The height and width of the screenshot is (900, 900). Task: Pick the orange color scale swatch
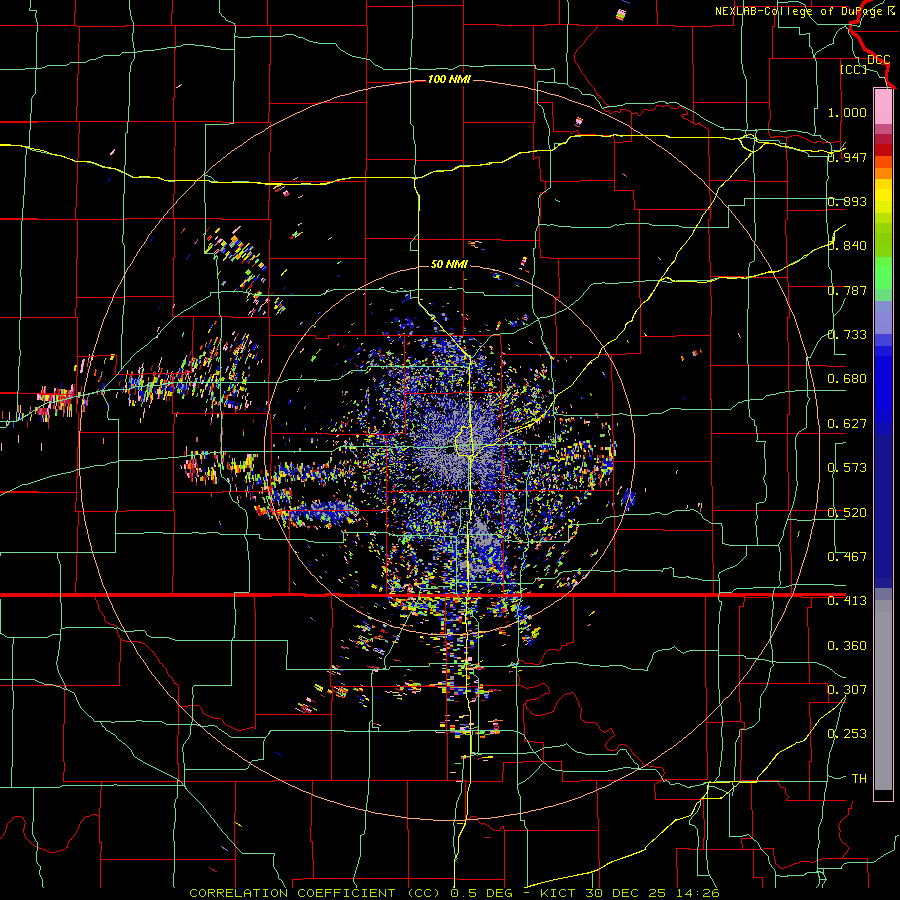tap(883, 173)
